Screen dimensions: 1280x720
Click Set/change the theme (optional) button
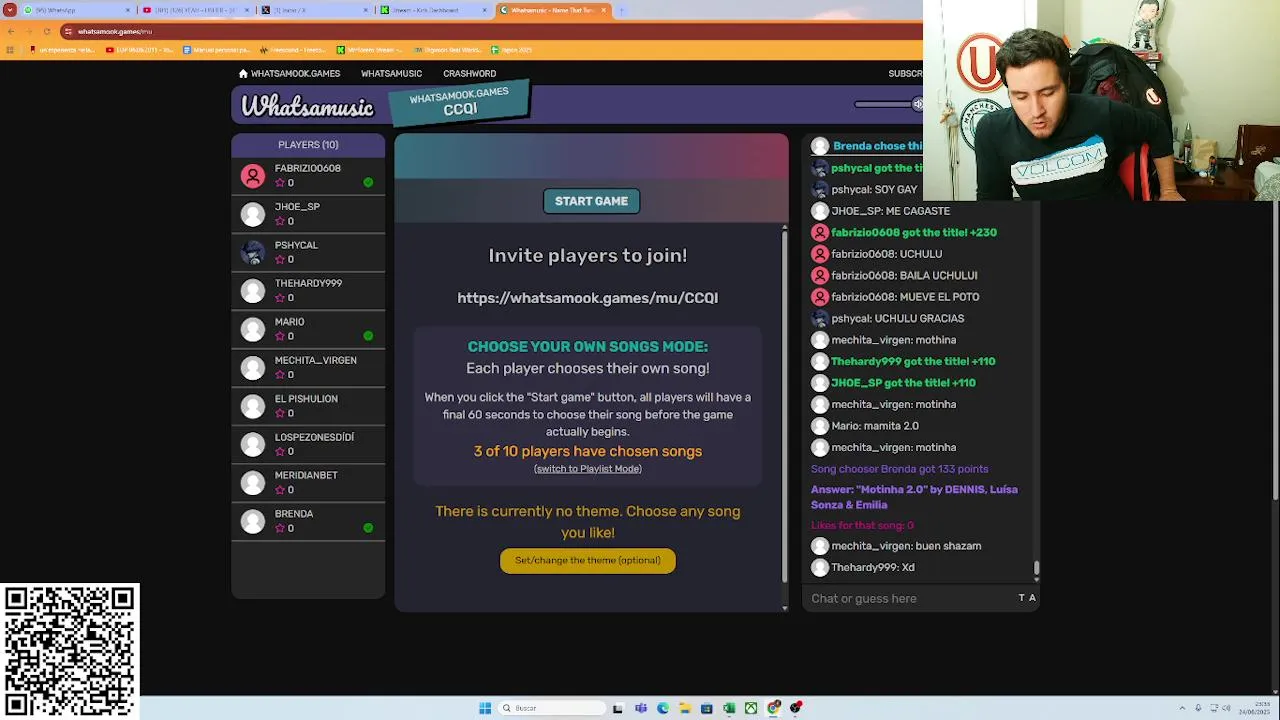tap(588, 560)
